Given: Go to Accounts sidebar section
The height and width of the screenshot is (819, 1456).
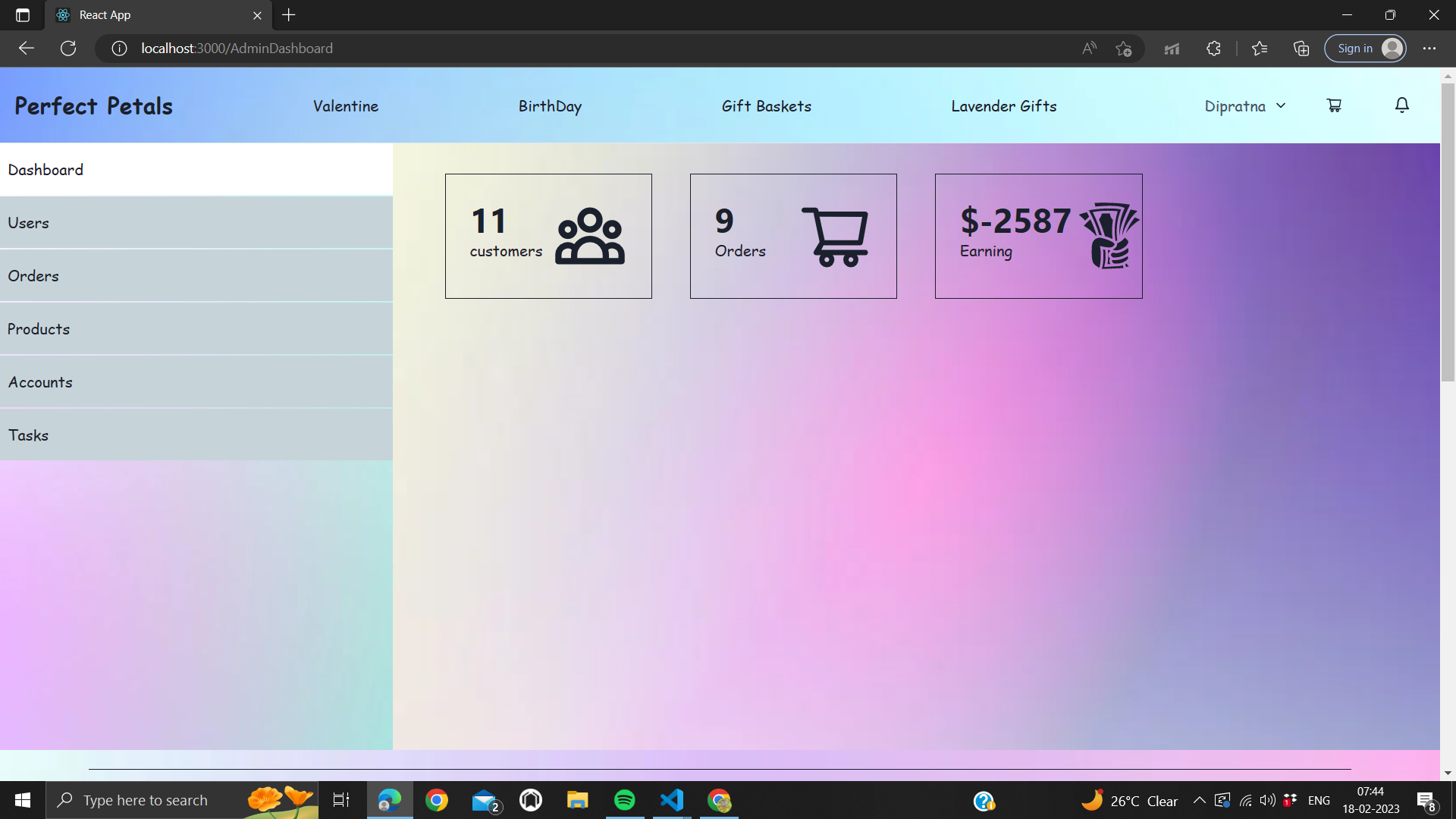Looking at the screenshot, I should (x=40, y=382).
